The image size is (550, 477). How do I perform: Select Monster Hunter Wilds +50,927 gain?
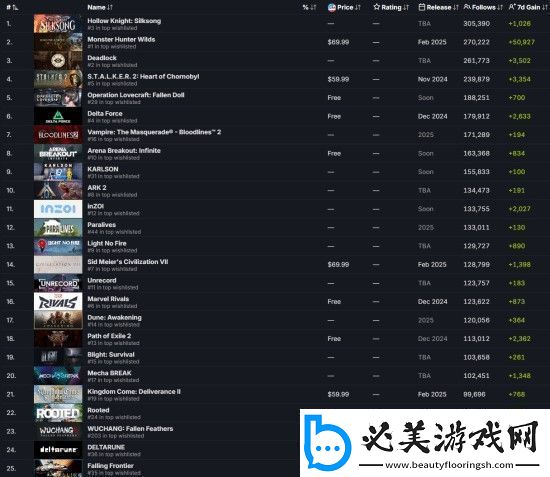pyautogui.click(x=522, y=42)
